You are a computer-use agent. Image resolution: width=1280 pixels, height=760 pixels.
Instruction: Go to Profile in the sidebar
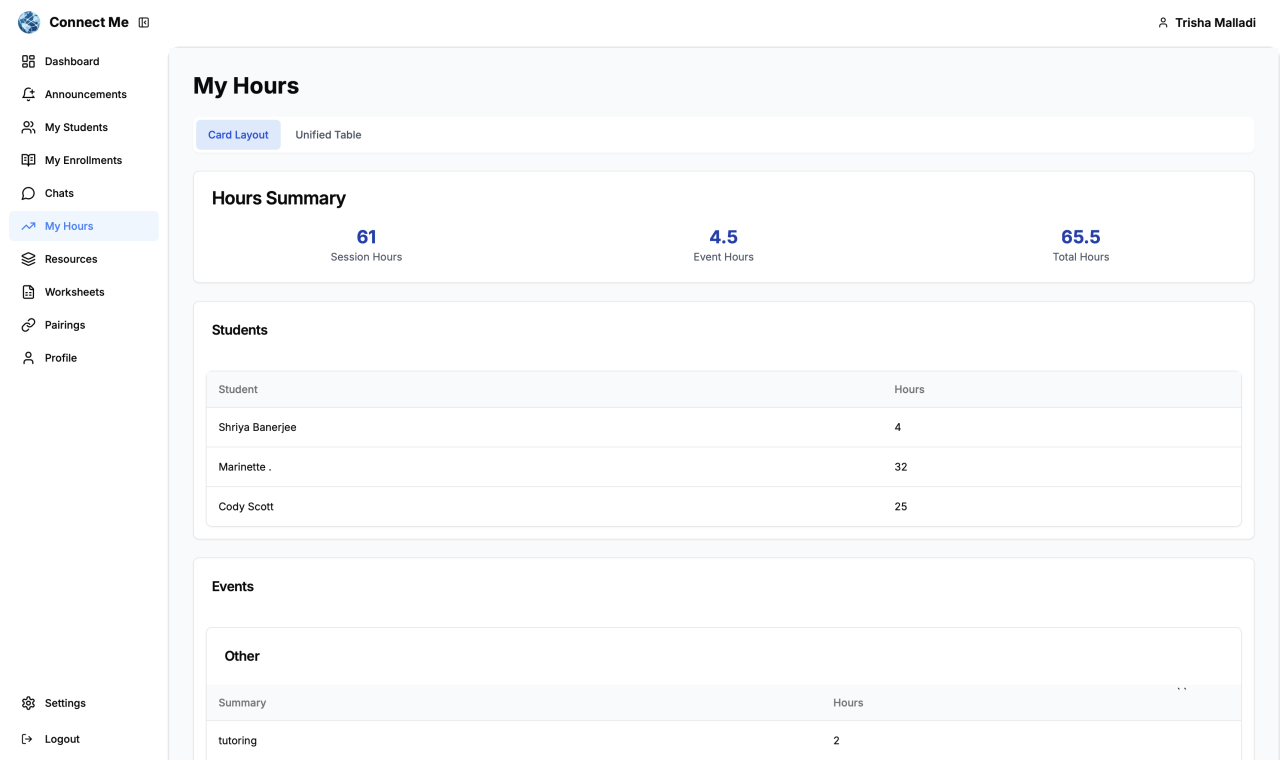pos(61,358)
